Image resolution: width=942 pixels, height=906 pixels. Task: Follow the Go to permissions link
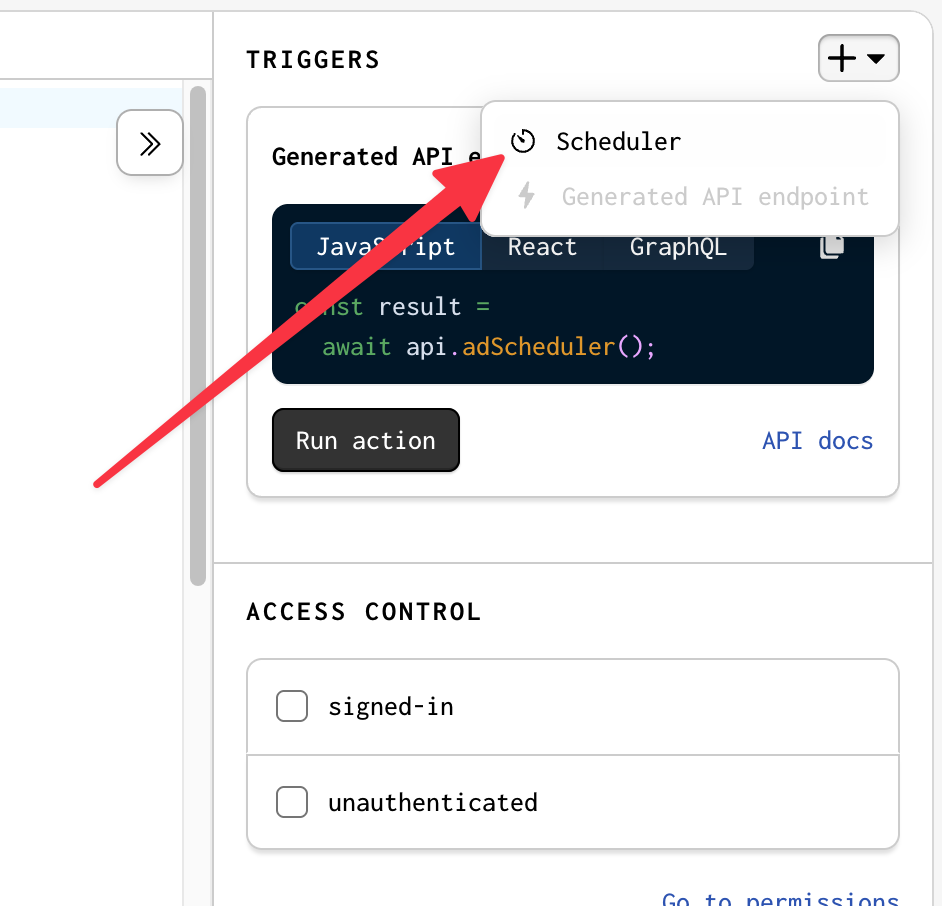[780, 899]
